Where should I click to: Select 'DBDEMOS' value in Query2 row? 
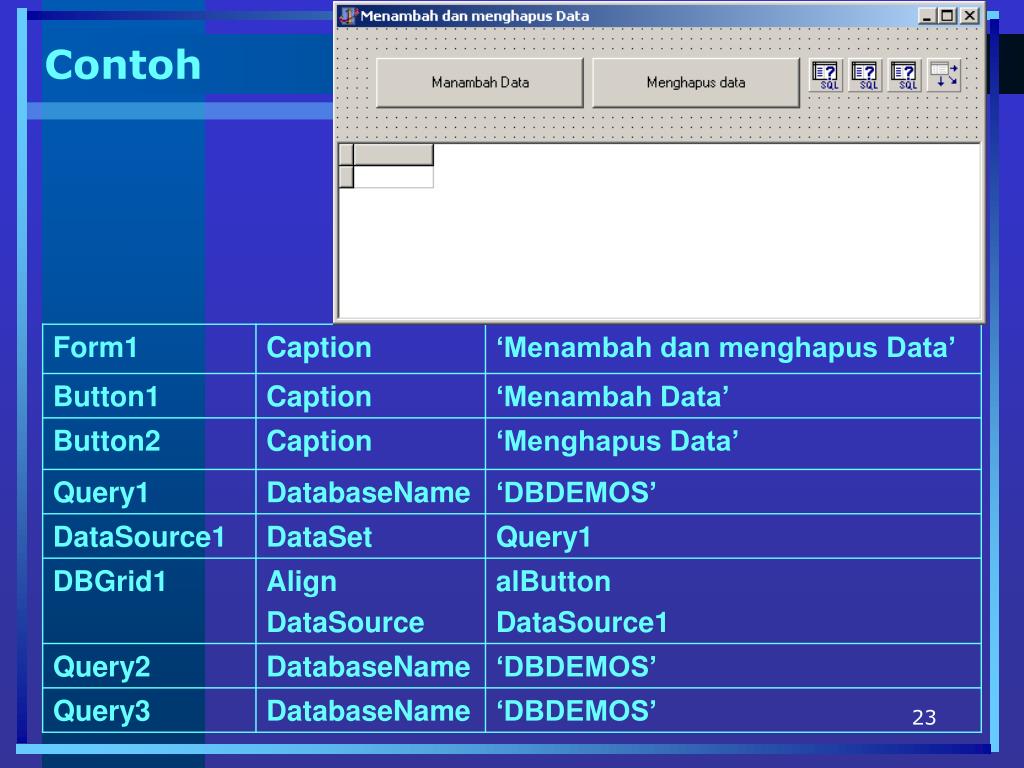click(576, 667)
